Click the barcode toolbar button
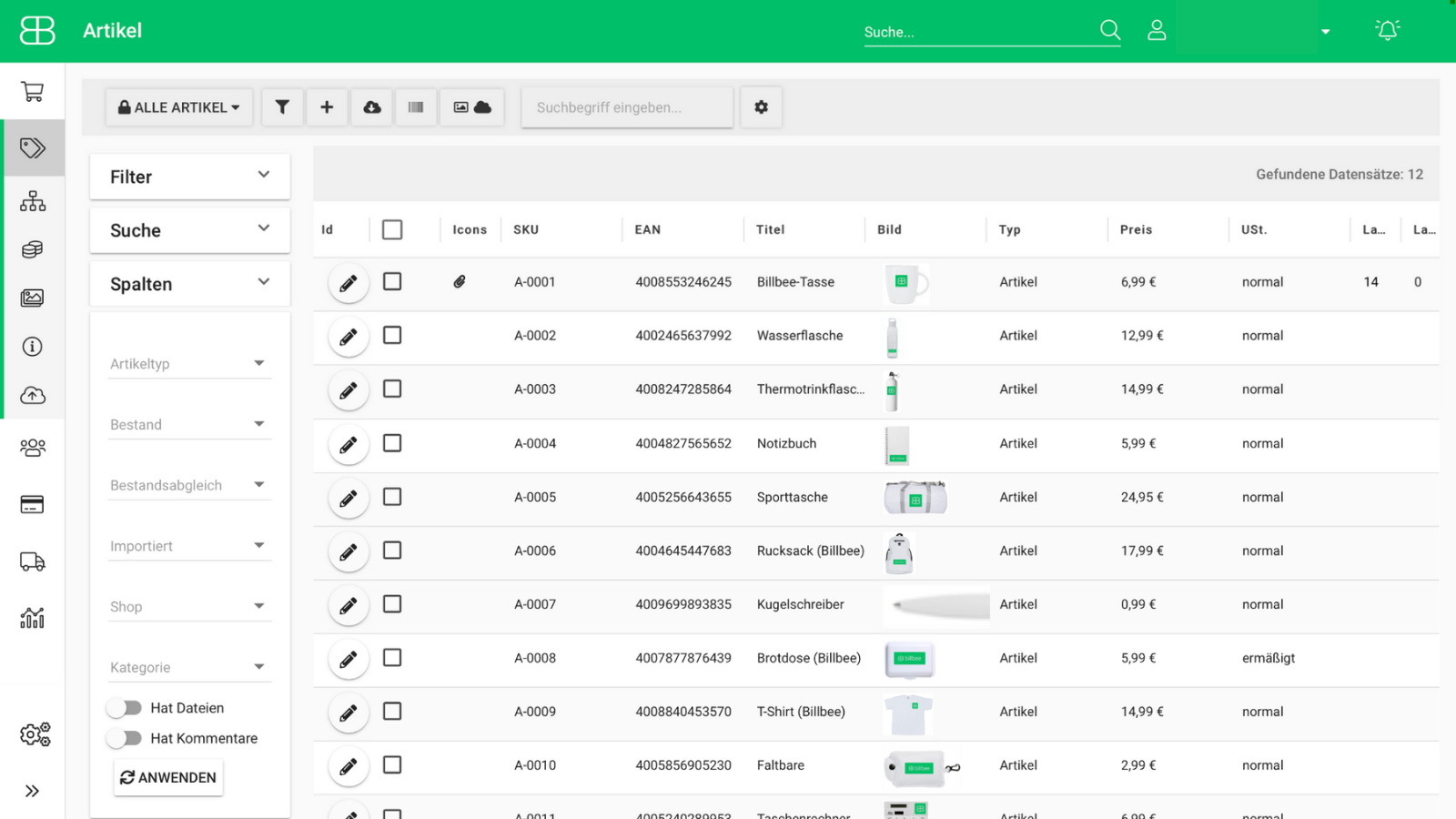The height and width of the screenshot is (819, 1456). [416, 107]
